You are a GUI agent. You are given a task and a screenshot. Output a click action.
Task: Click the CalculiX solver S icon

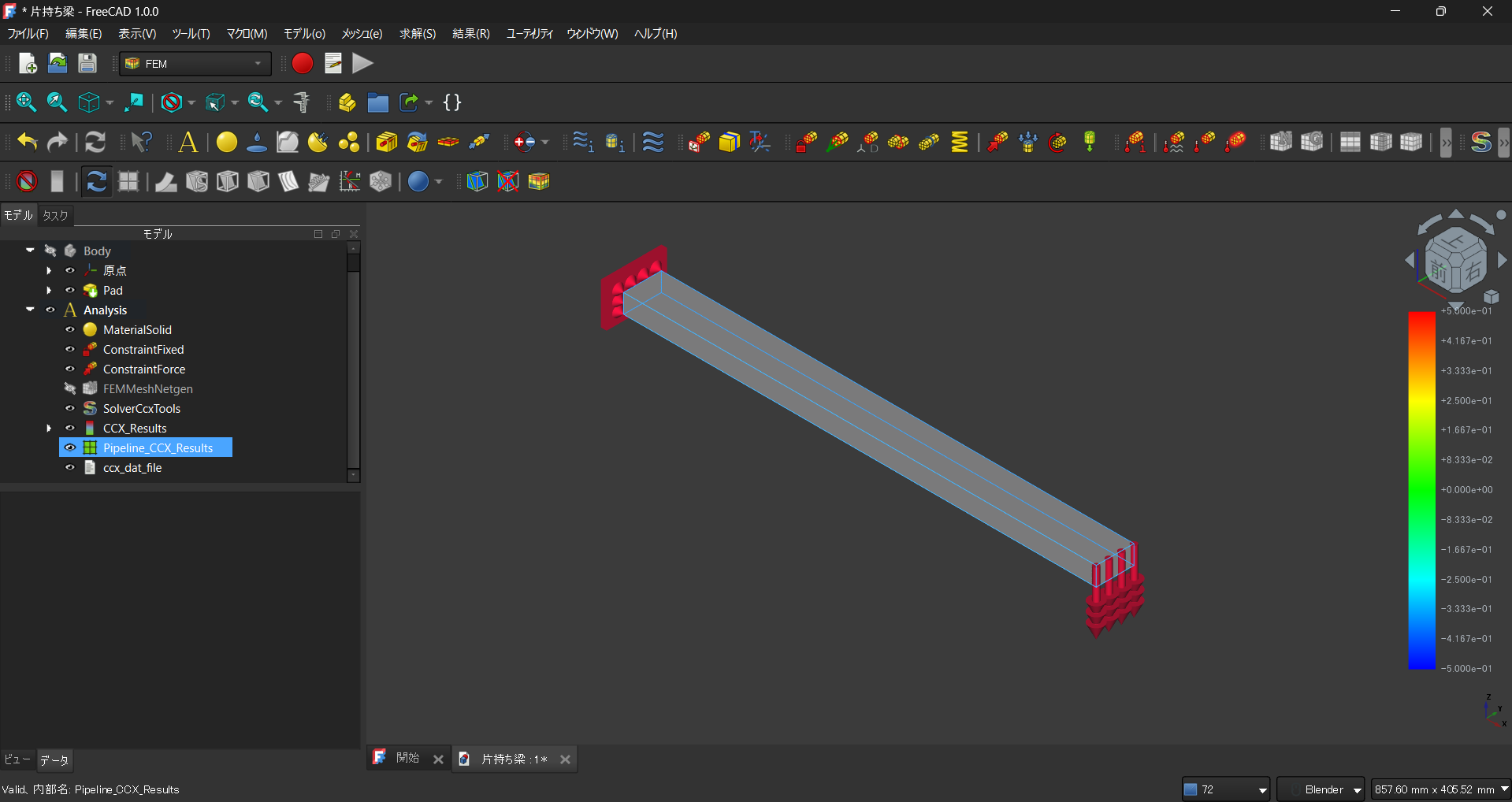click(1481, 142)
